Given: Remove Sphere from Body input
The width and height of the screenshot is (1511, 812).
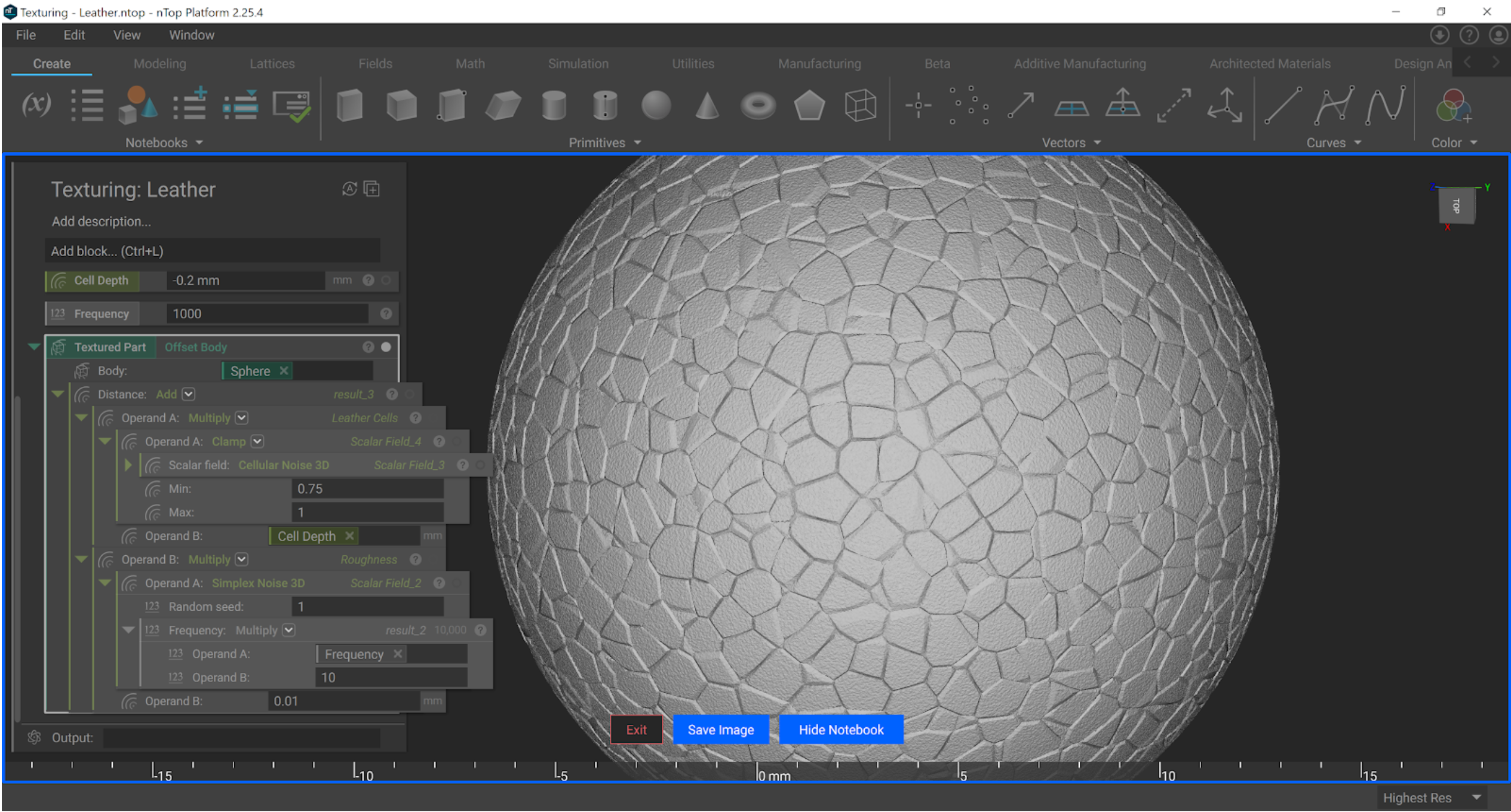Looking at the screenshot, I should [284, 371].
